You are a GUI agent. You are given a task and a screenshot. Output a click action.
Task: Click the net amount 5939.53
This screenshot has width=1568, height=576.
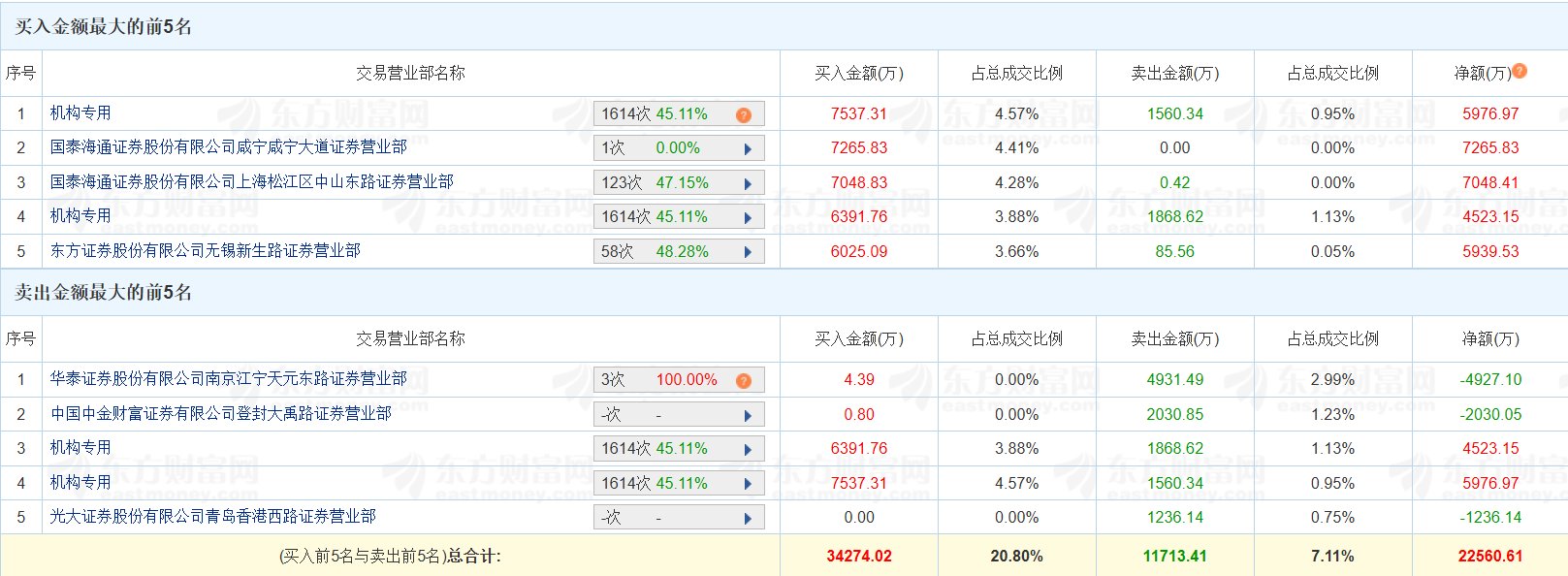coord(1490,251)
